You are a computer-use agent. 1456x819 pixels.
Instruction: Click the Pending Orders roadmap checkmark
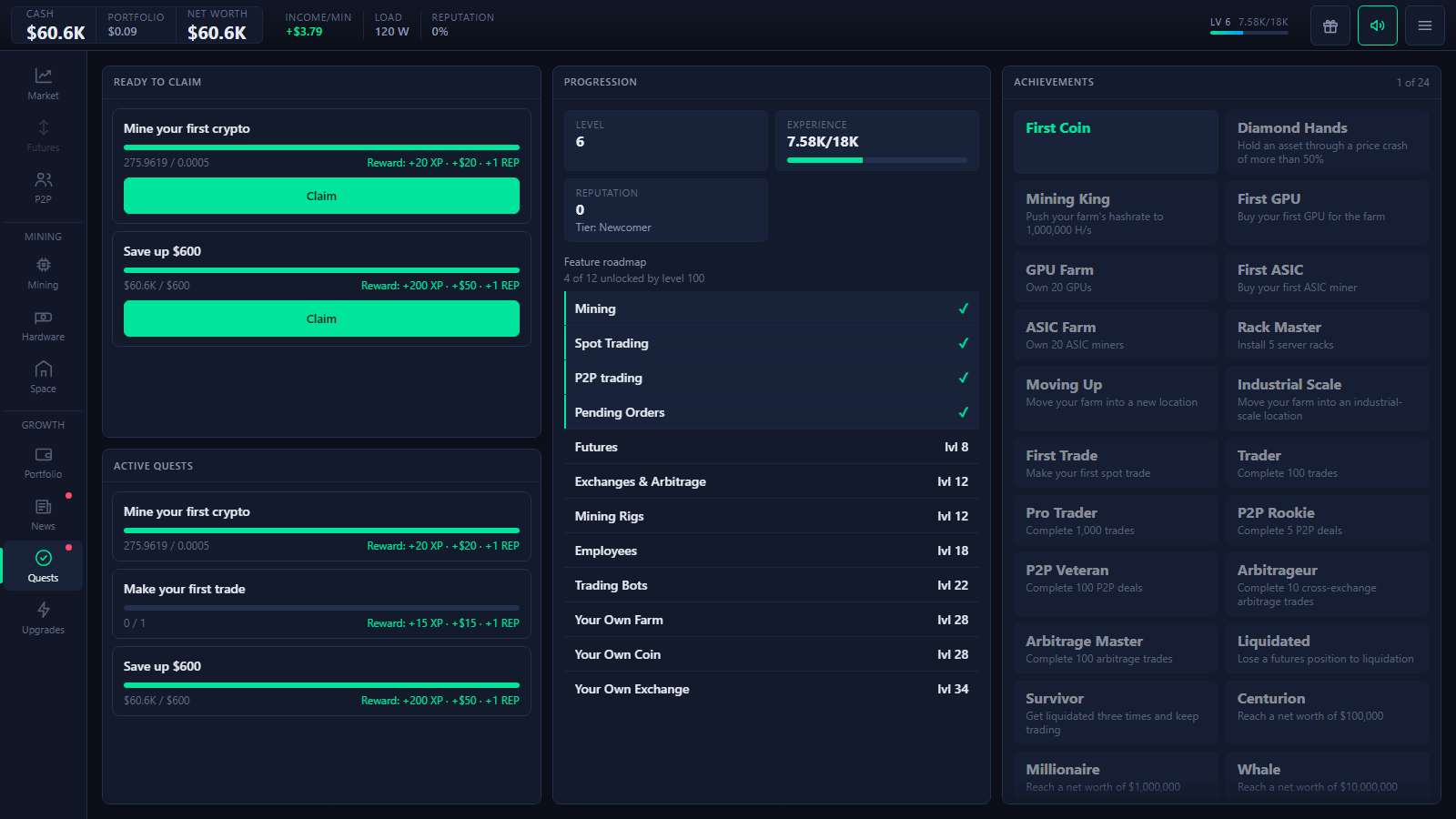(963, 412)
